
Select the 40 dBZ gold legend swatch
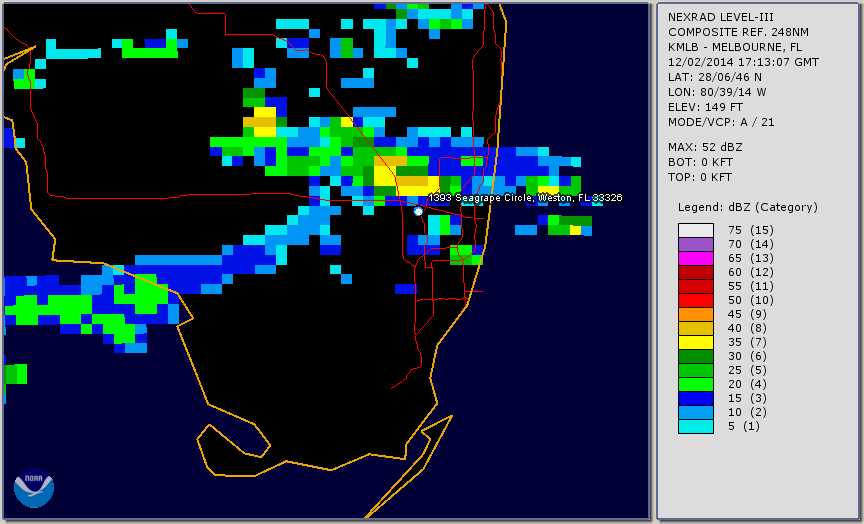click(x=696, y=328)
